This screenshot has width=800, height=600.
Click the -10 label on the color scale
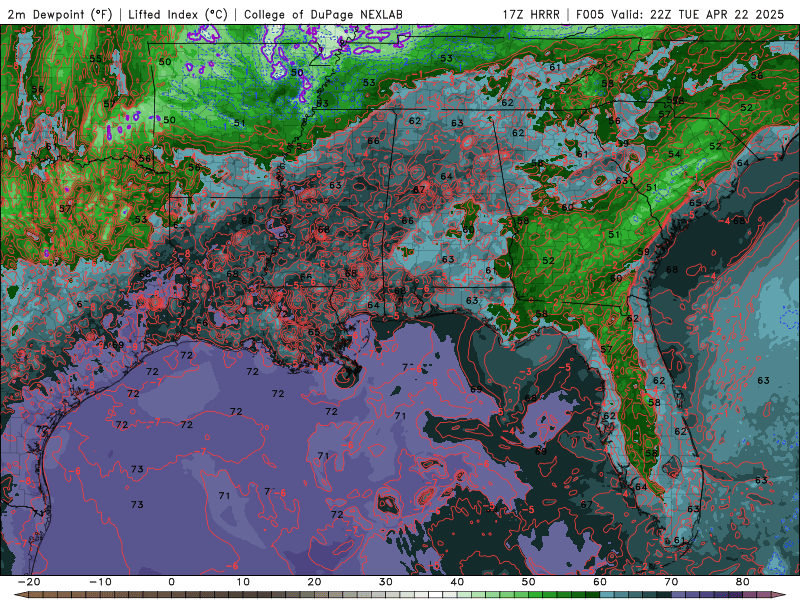[100, 582]
